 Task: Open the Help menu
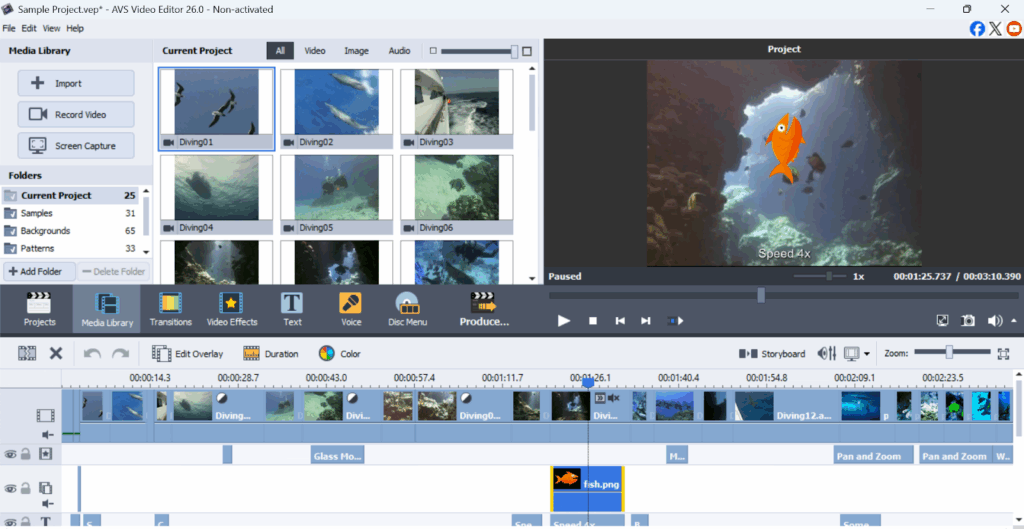click(75, 29)
